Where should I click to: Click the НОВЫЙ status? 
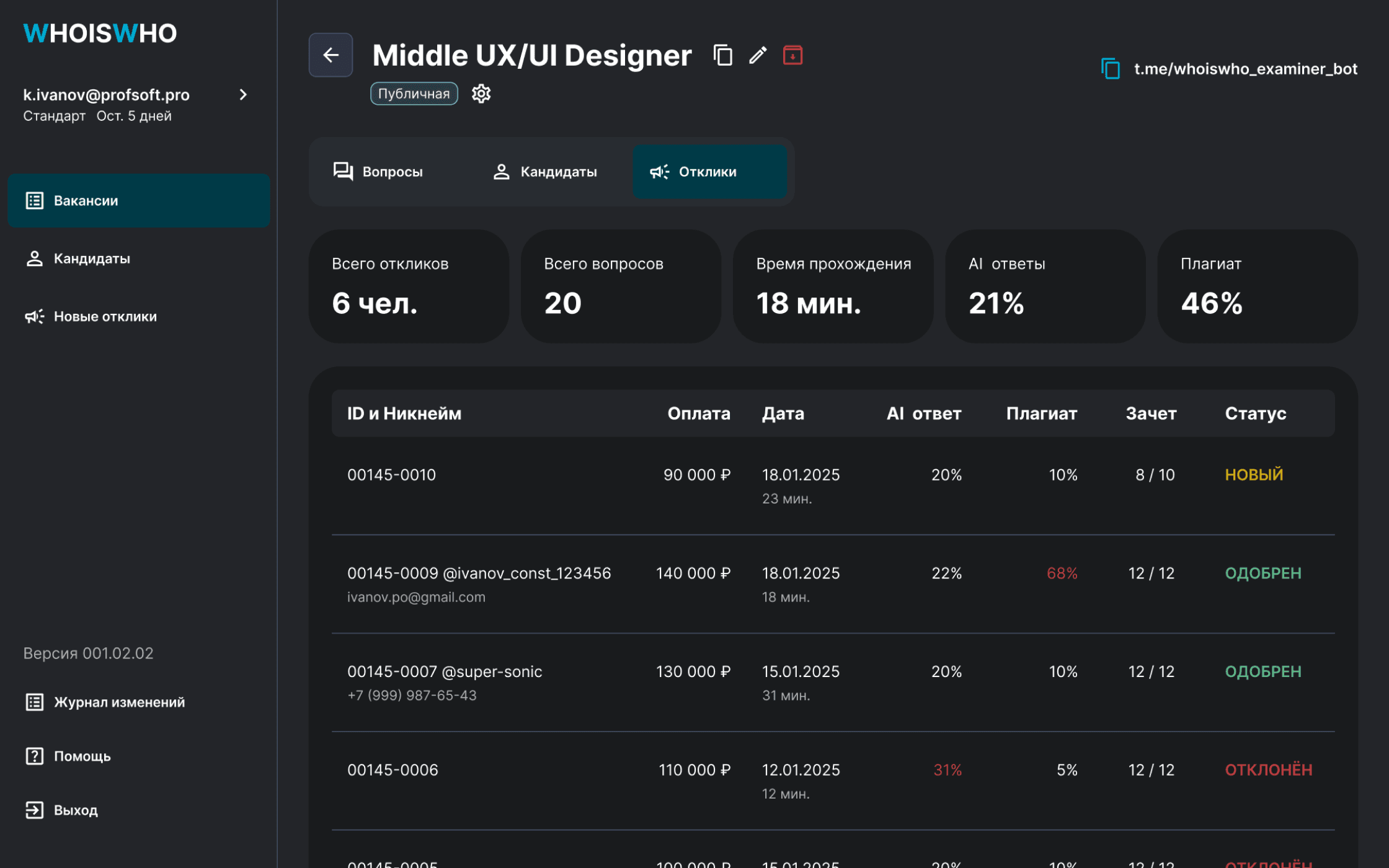(x=1254, y=475)
